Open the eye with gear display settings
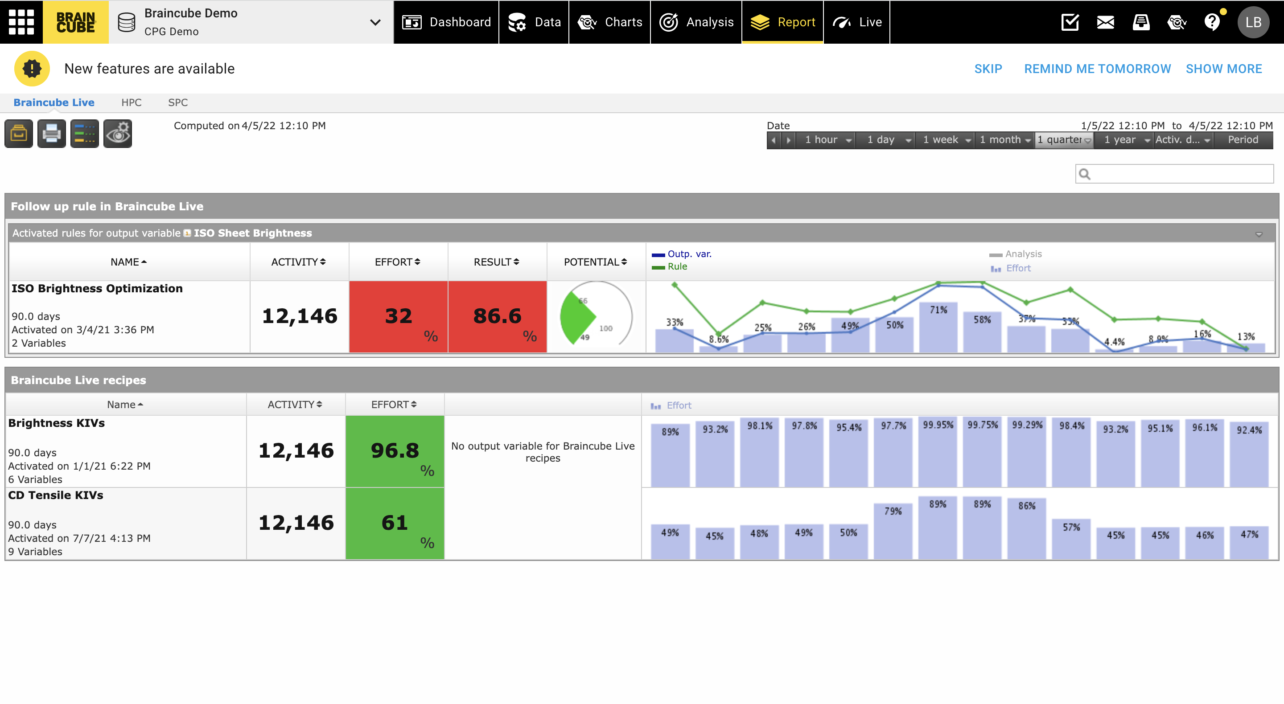 [x=118, y=133]
